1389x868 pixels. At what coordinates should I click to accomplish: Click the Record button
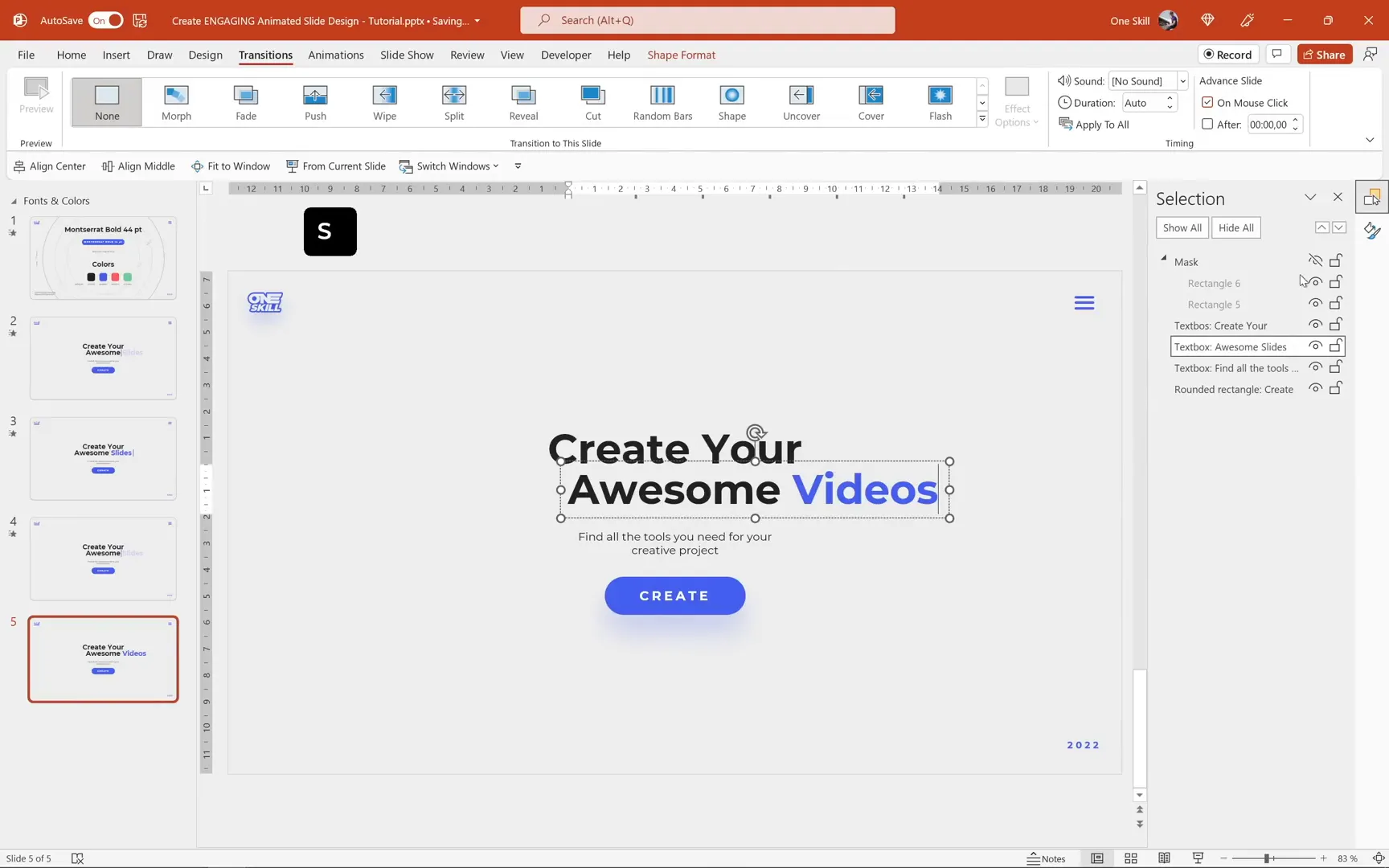coord(1228,54)
